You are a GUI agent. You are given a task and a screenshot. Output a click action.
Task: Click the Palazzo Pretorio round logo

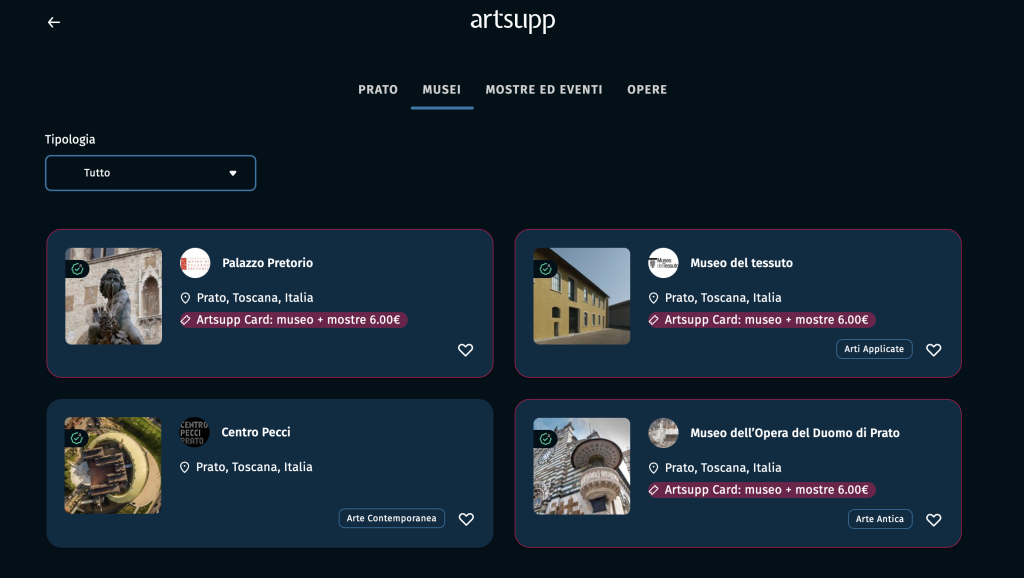tap(195, 263)
